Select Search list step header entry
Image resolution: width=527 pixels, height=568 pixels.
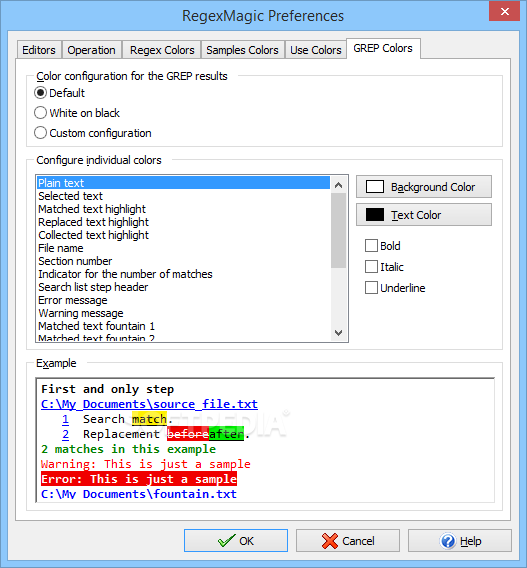coord(183,287)
